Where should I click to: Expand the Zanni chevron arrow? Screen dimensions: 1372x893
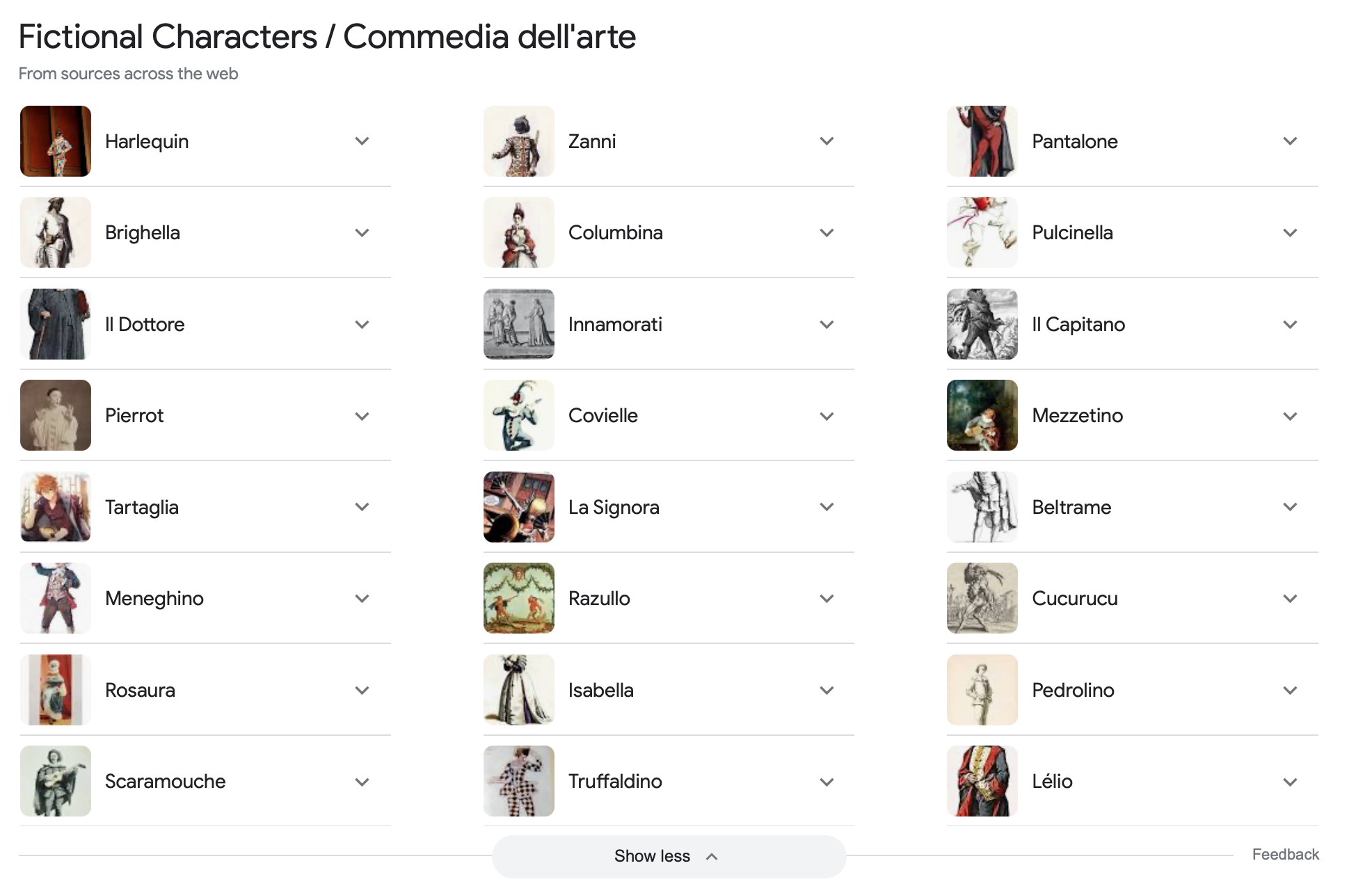[x=827, y=141]
